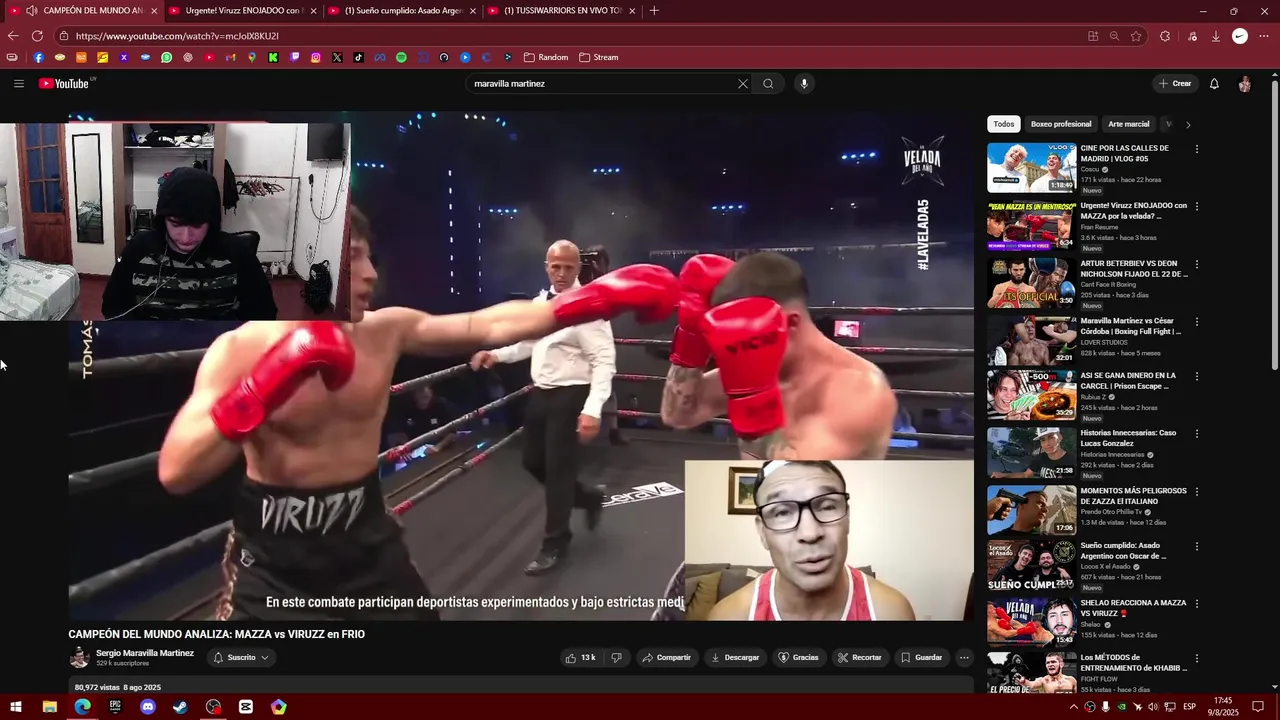Open options for Maravilla Martinez vs César video
This screenshot has width=1280, height=720.
click(x=1197, y=321)
